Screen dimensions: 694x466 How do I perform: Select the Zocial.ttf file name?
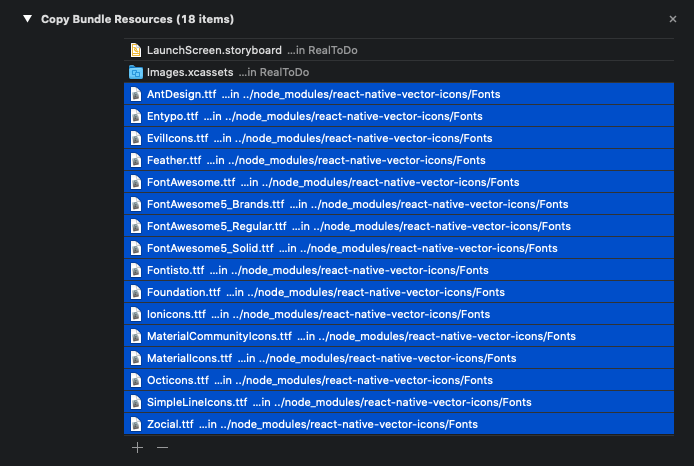point(170,424)
